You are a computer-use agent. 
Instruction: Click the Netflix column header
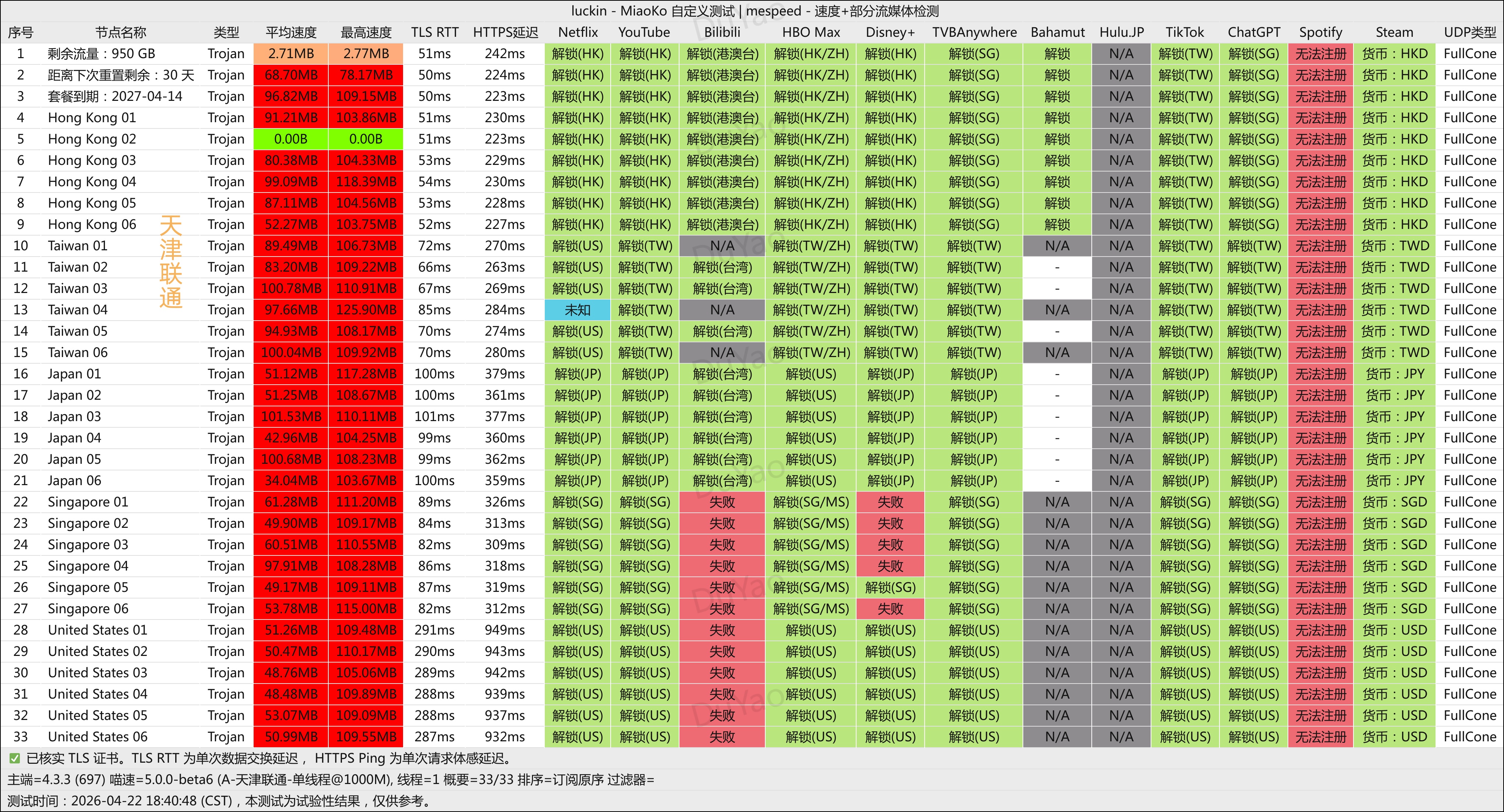578,32
